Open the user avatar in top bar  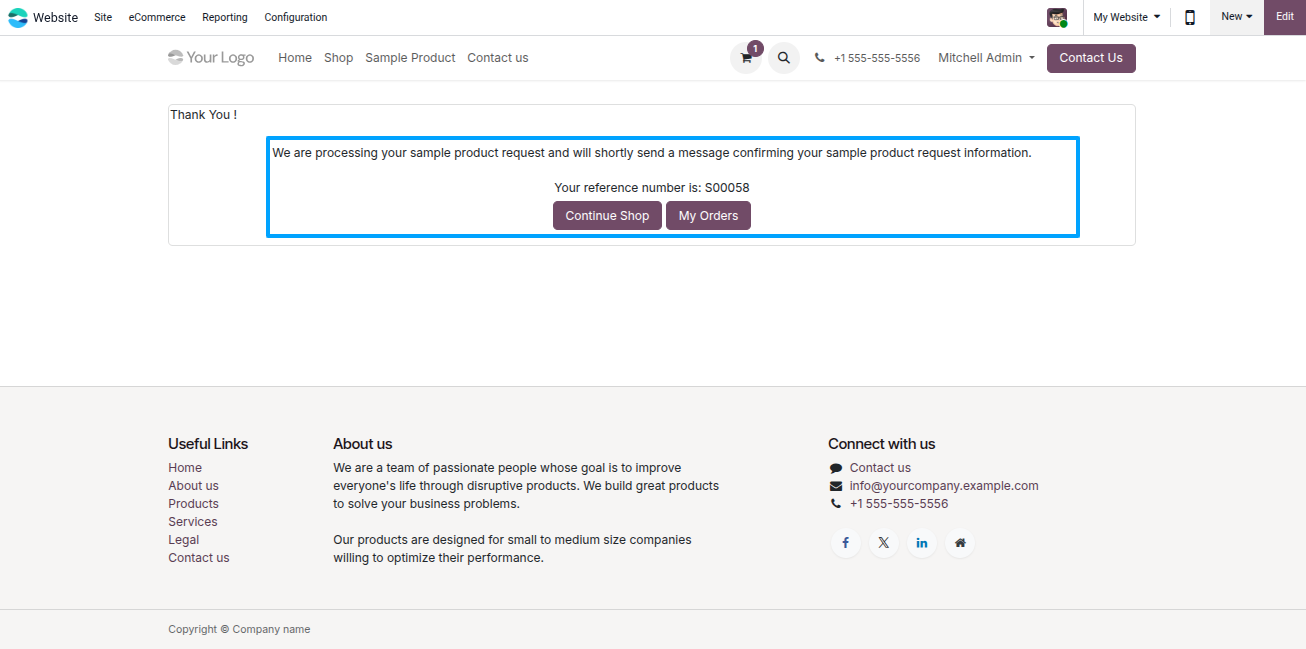point(1057,17)
